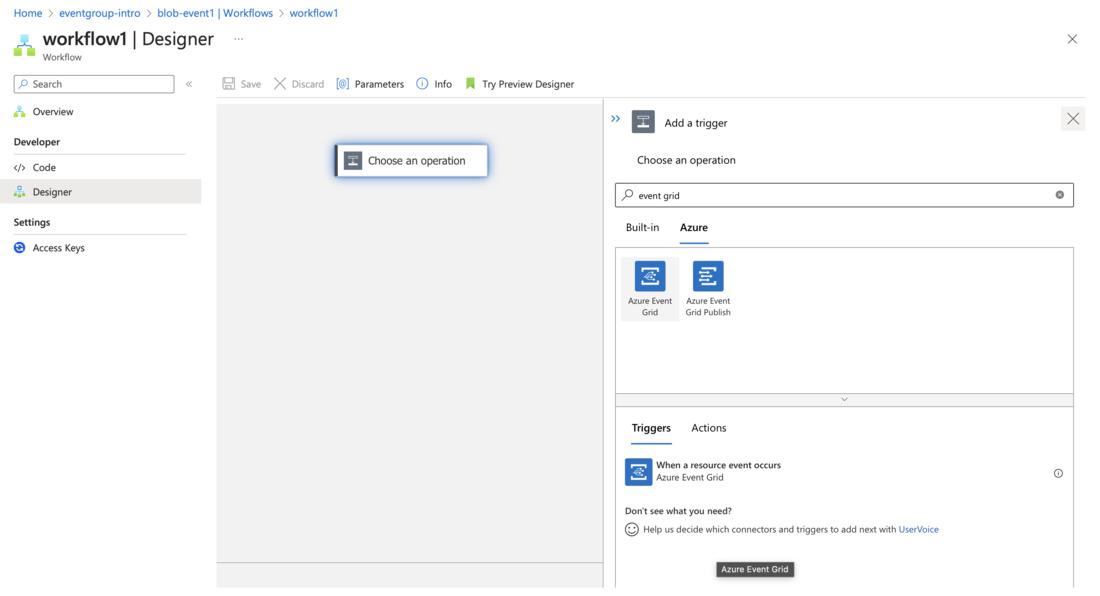Open the UserVoice link
The width and height of the screenshot is (1100, 596).
(x=918, y=529)
